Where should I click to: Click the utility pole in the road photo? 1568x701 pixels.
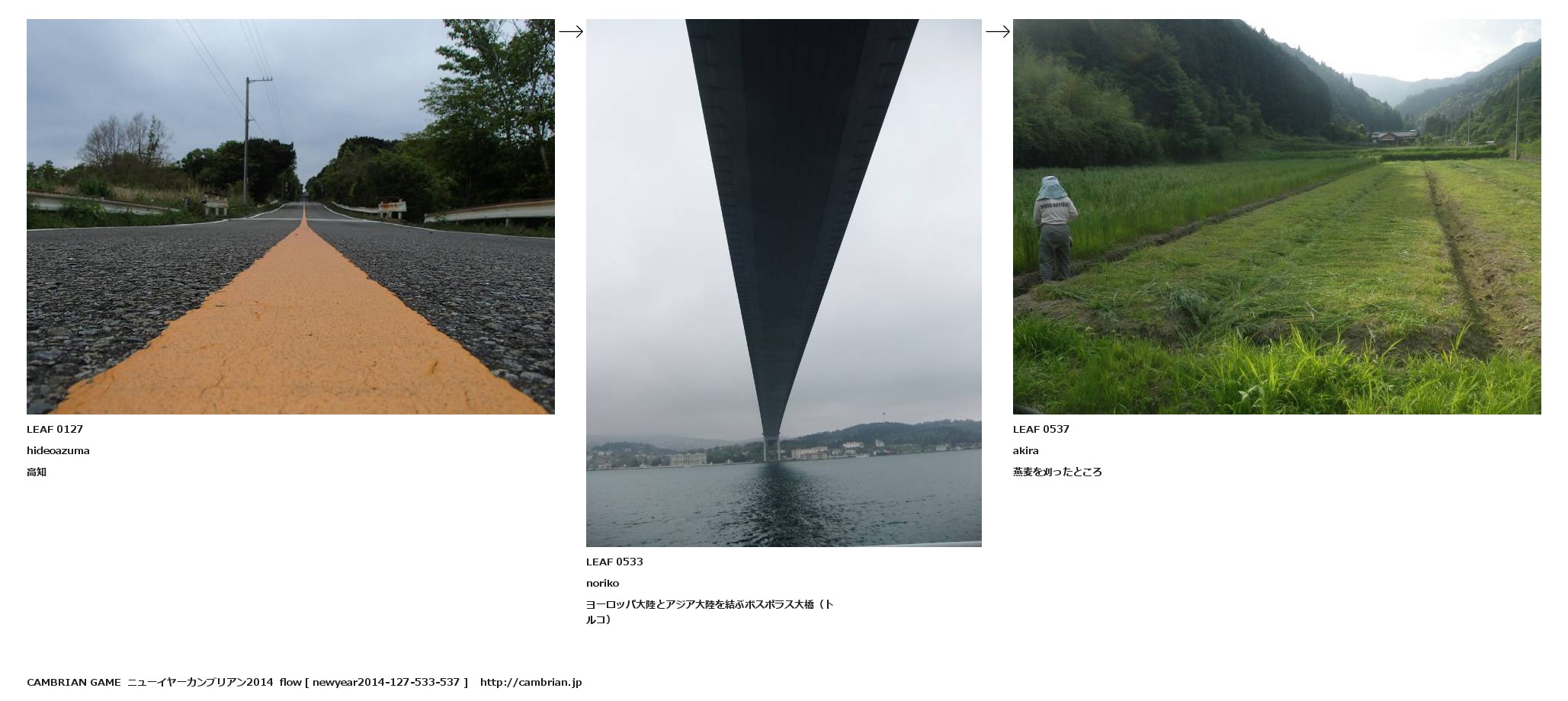pos(246,139)
